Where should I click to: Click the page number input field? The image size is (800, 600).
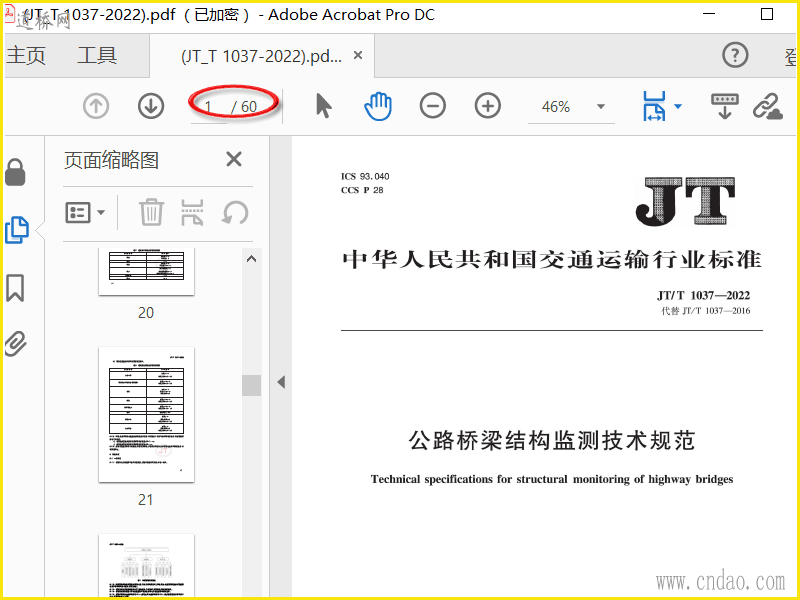209,107
